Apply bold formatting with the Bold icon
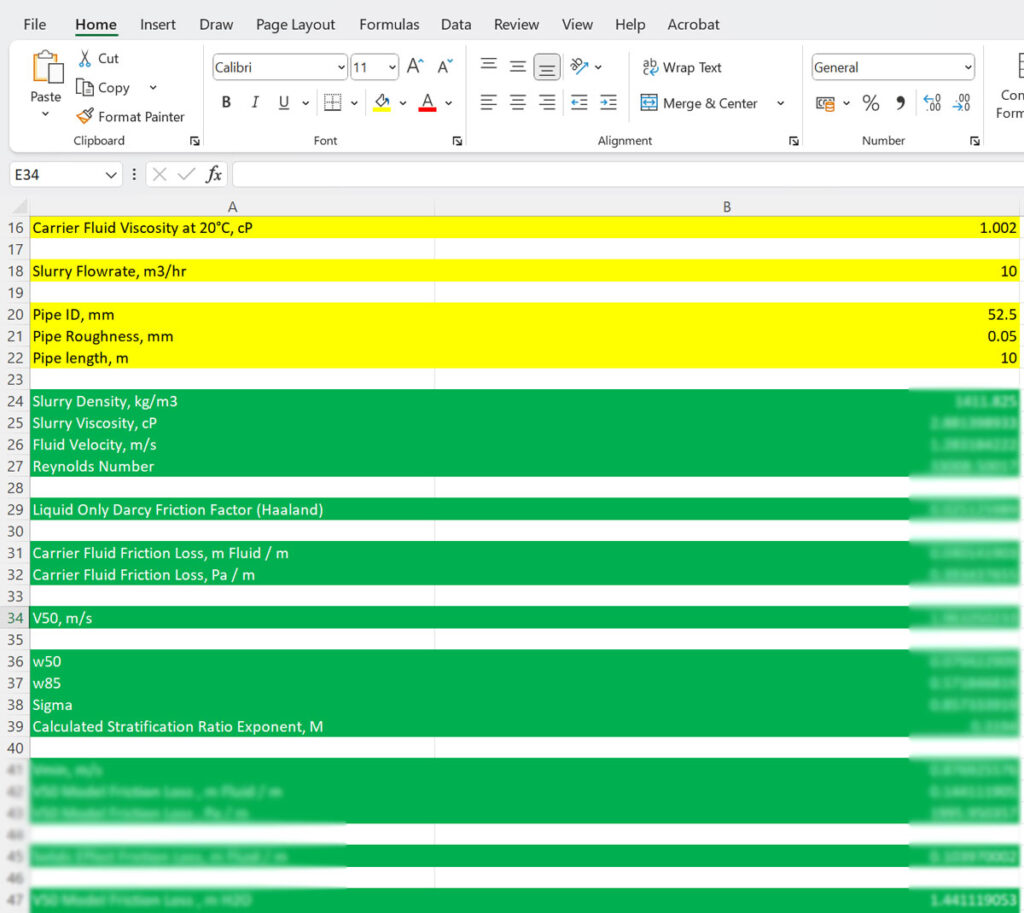This screenshot has width=1024, height=913. tap(225, 102)
